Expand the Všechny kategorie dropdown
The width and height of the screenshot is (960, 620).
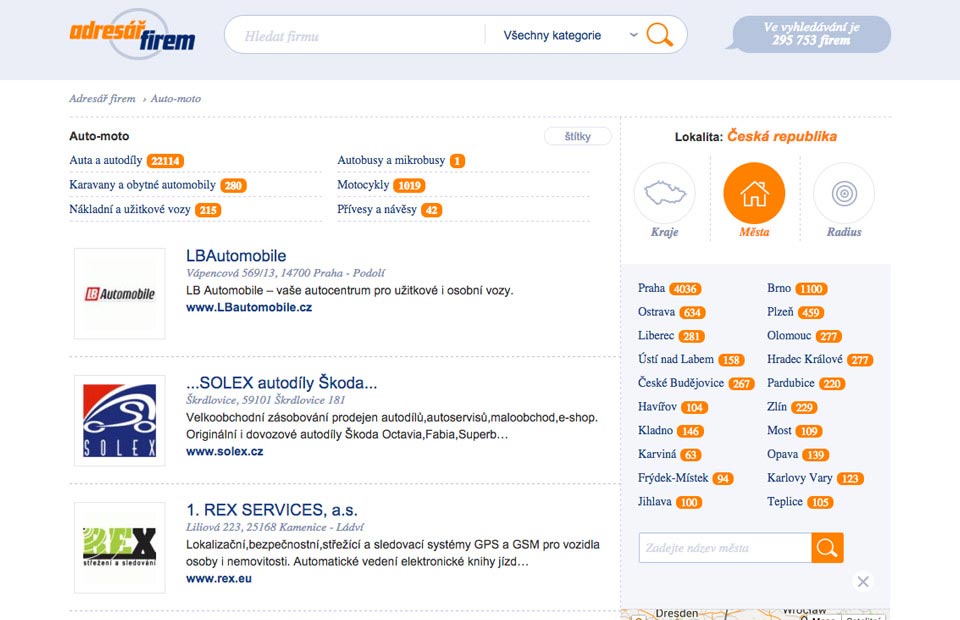(565, 35)
